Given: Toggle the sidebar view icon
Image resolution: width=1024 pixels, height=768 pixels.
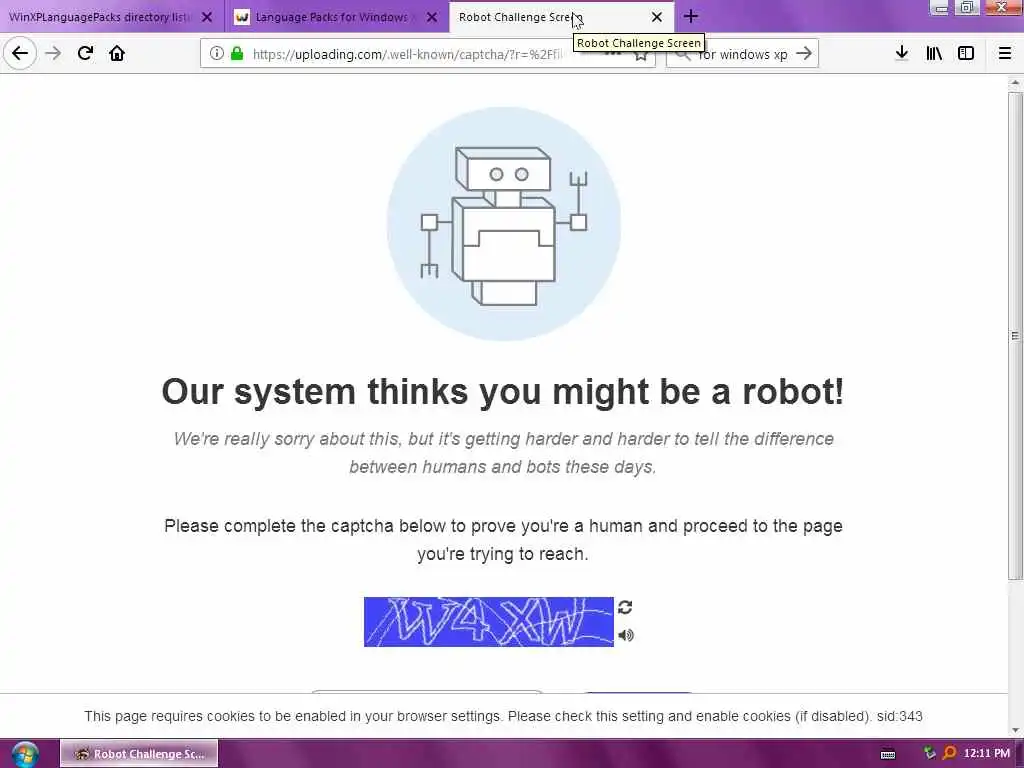Looking at the screenshot, I should 966,53.
